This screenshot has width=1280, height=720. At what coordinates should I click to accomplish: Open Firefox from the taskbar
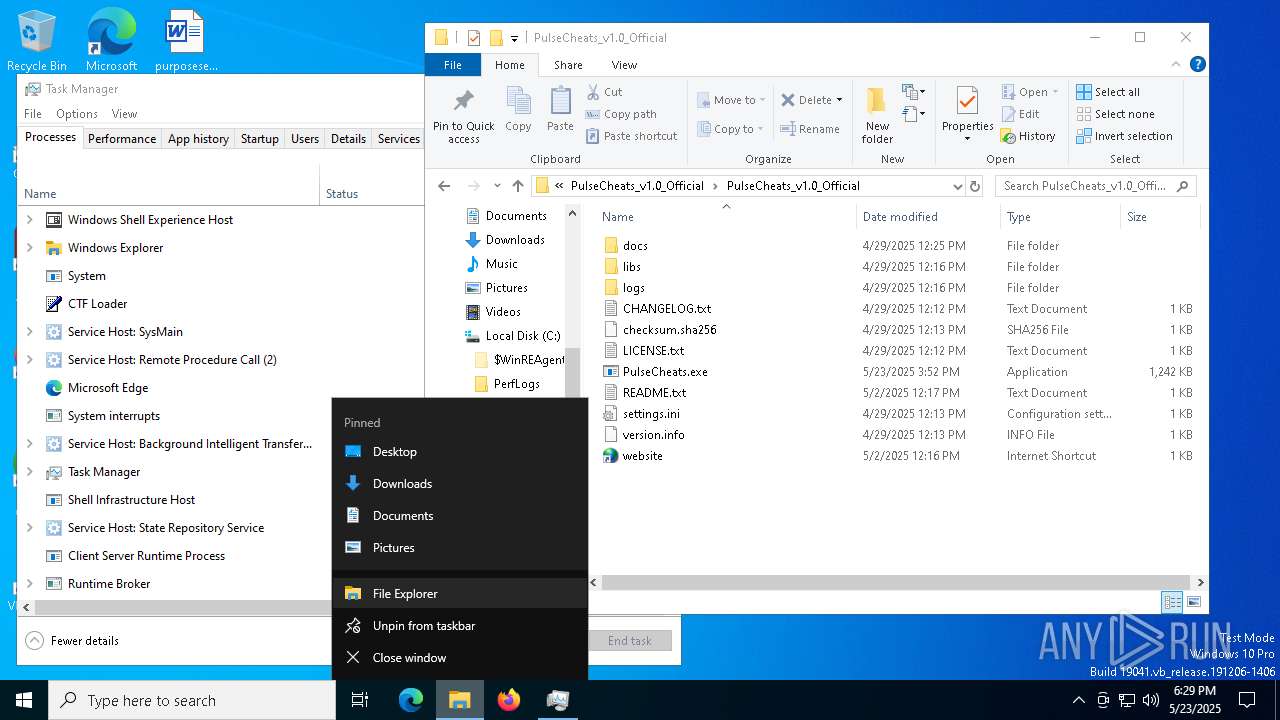[509, 700]
